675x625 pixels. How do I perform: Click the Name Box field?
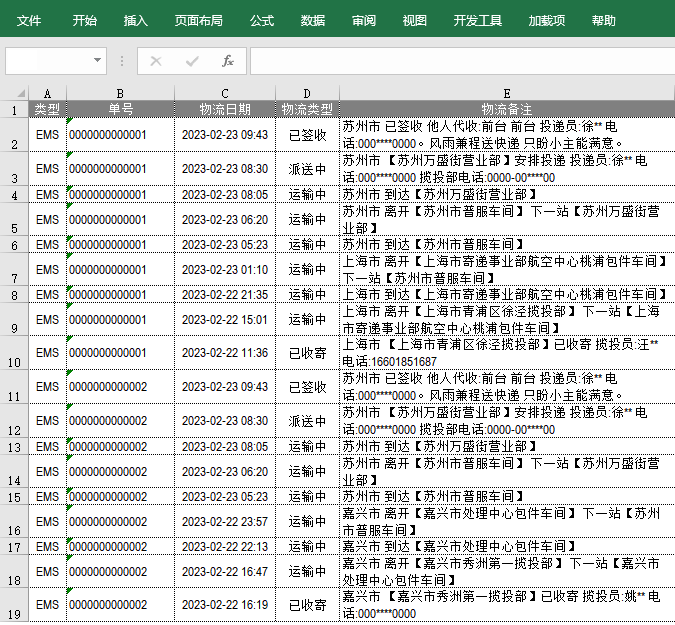point(48,61)
